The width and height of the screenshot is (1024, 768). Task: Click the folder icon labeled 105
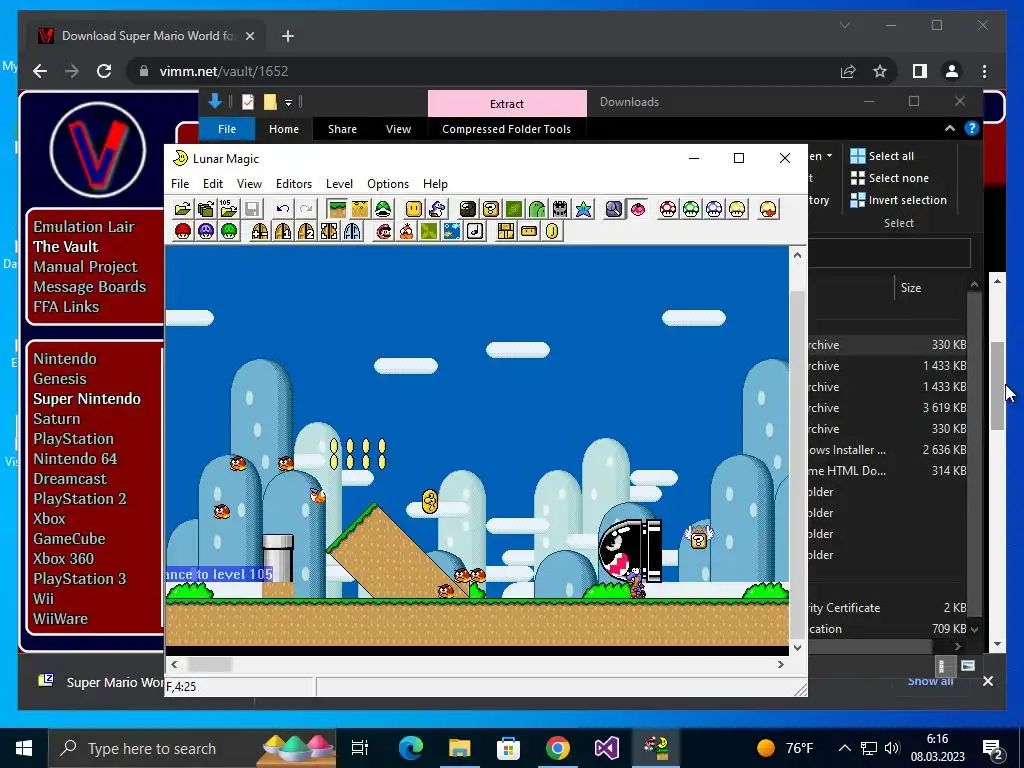coord(229,209)
